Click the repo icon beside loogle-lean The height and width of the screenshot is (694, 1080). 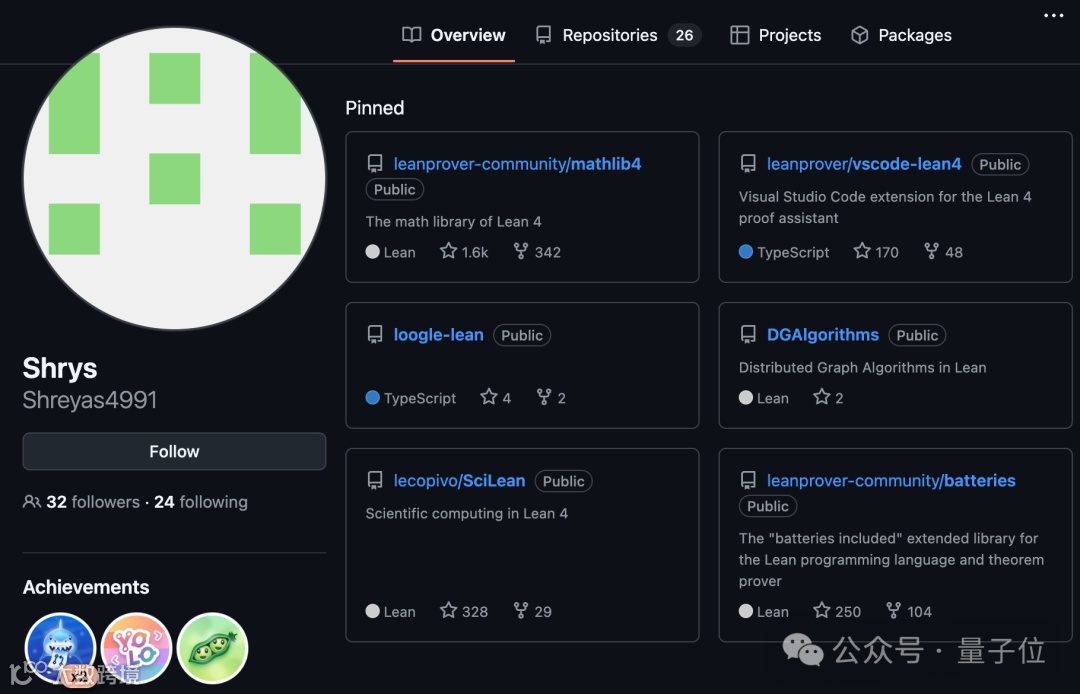375,335
